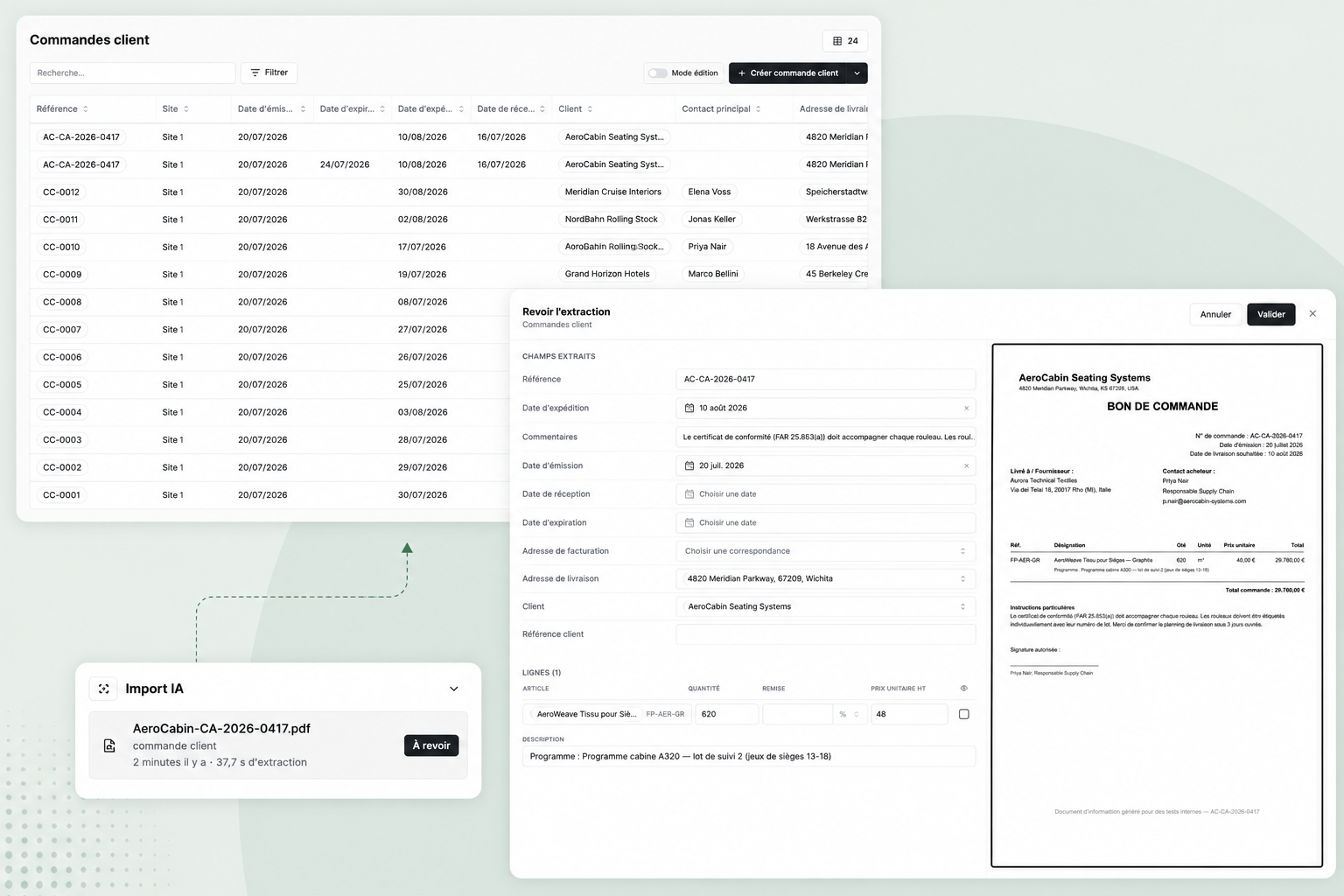Toggle the Mode édition switch
This screenshot has height=896, width=1344.
coord(658,73)
